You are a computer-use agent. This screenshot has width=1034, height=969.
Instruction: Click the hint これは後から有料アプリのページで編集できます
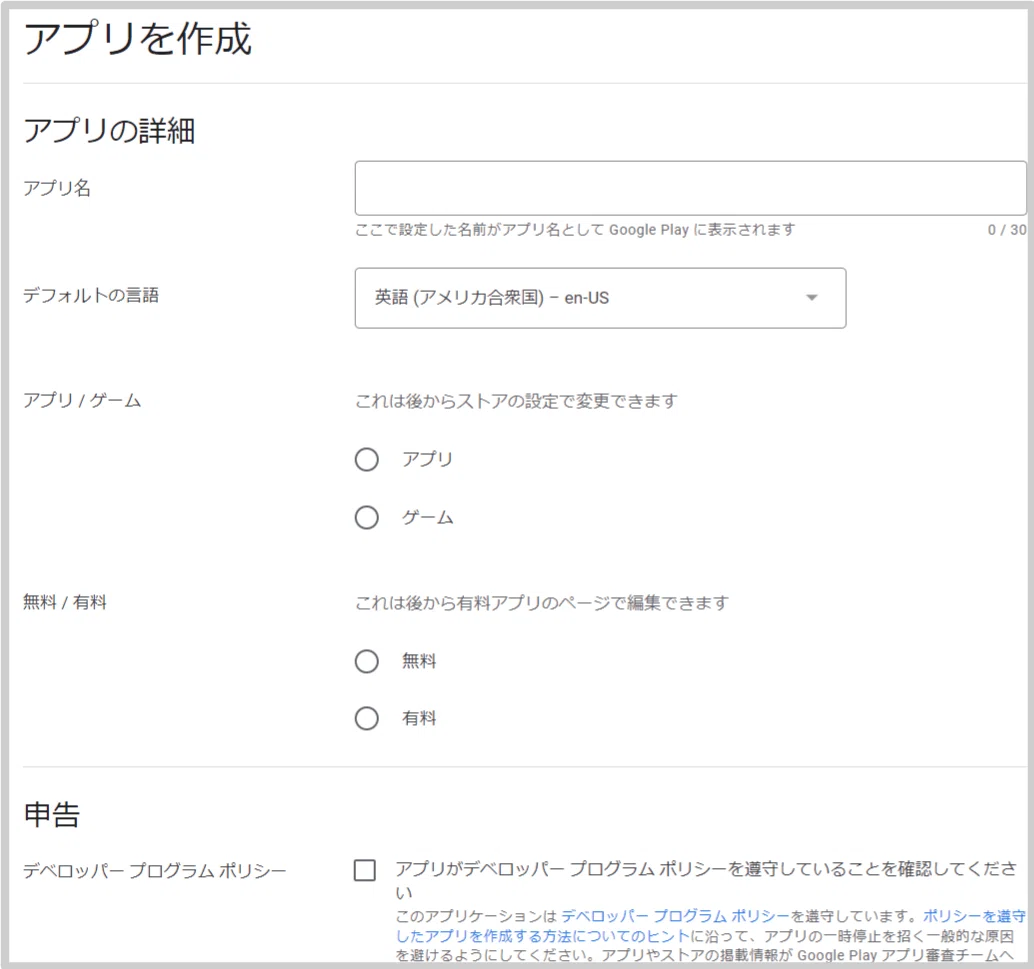point(542,602)
